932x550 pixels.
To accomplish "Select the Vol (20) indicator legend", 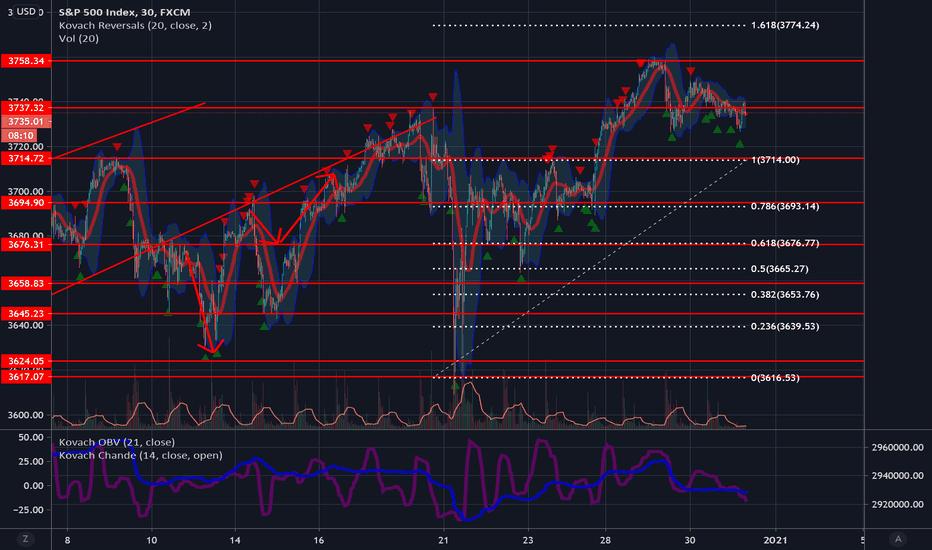I will (x=78, y=39).
